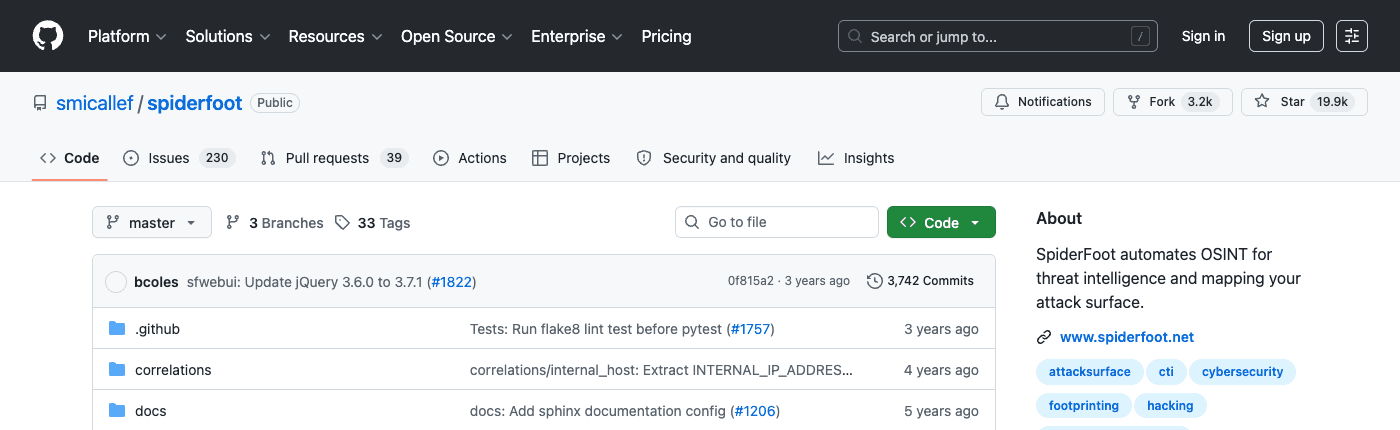Click the .github row folder icon
Screen dimensions: 1400x430
point(117,329)
